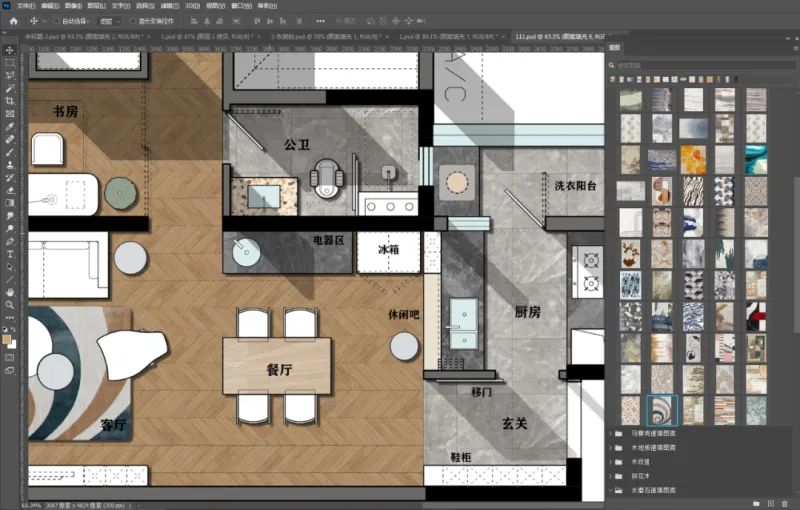This screenshot has width=800, height=510.
Task: Select the Horizontal Type tool
Action: 9,254
